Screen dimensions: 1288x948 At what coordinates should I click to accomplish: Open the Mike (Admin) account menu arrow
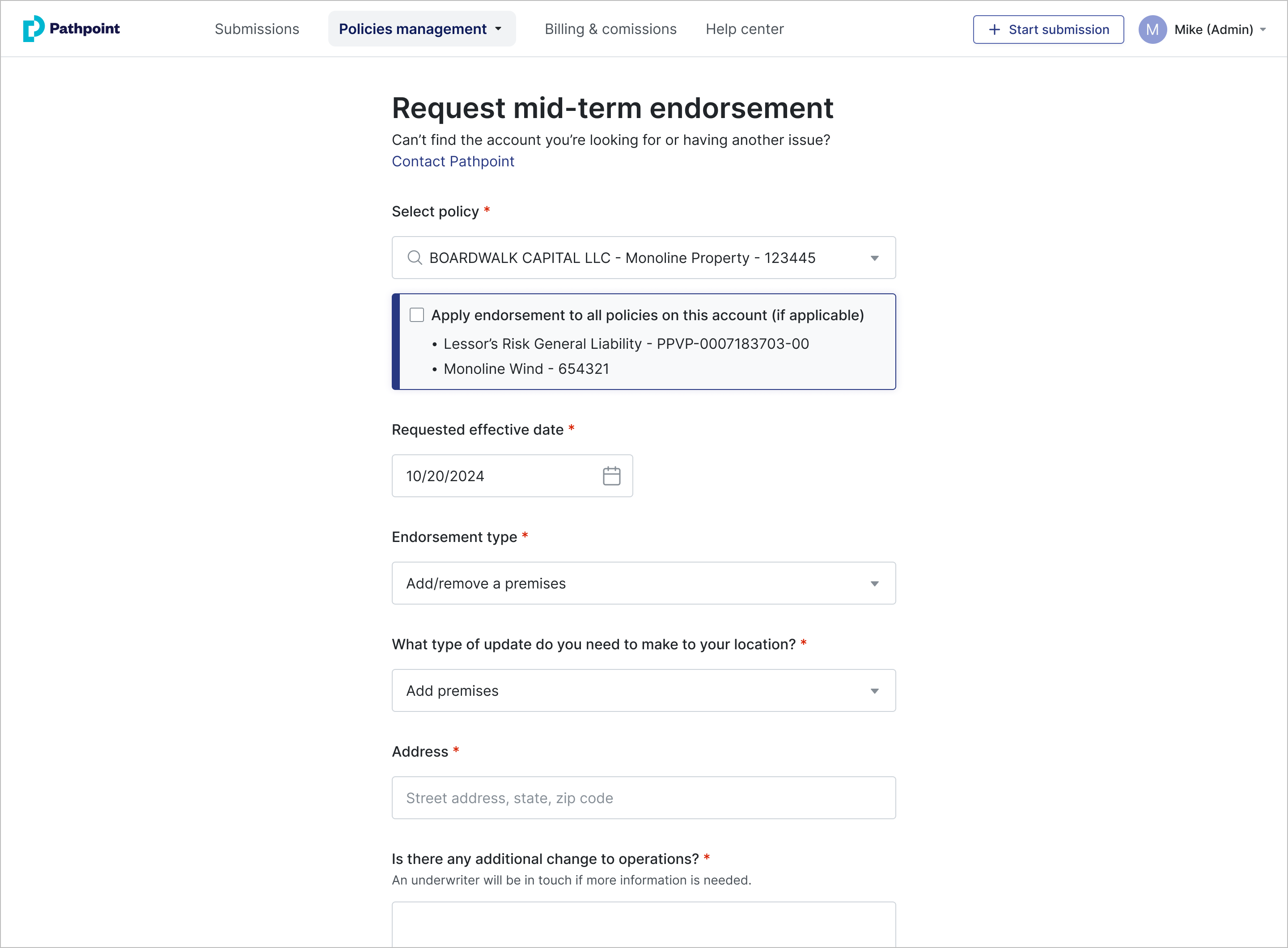point(1263,29)
